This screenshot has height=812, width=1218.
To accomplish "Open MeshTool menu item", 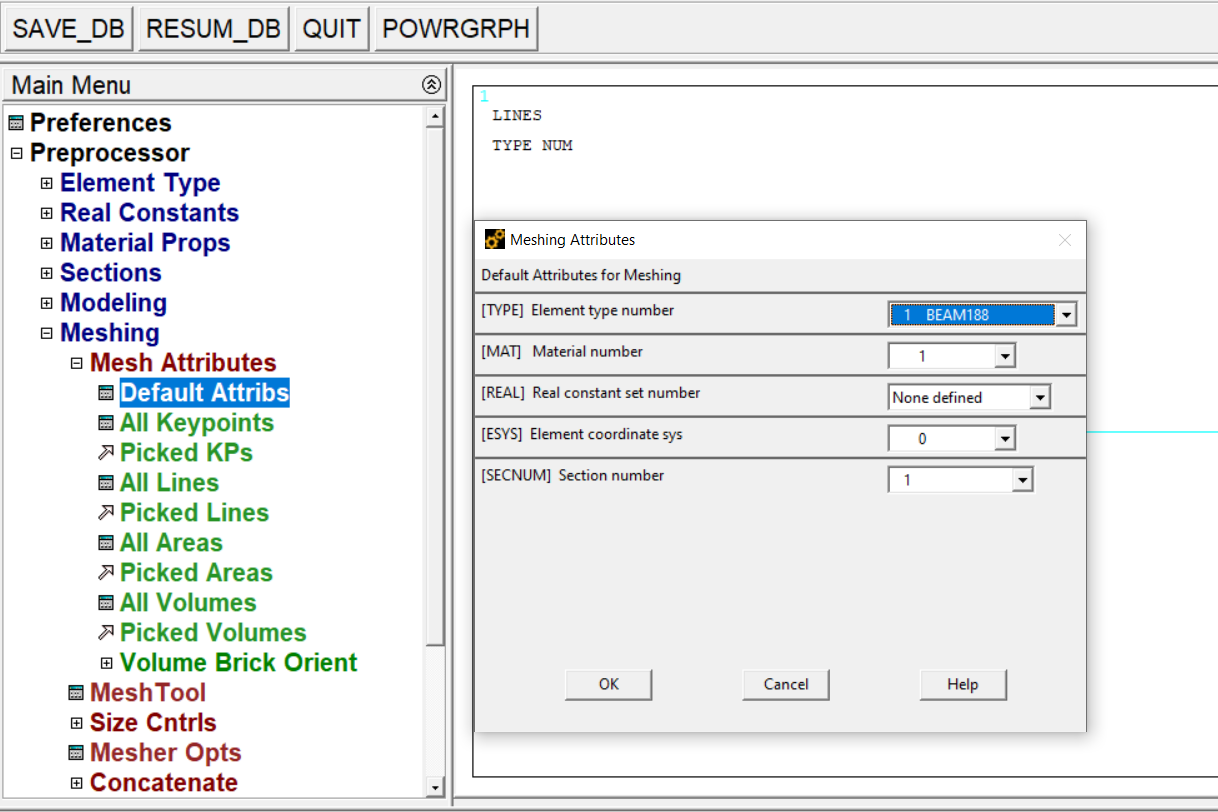I will coord(148,693).
